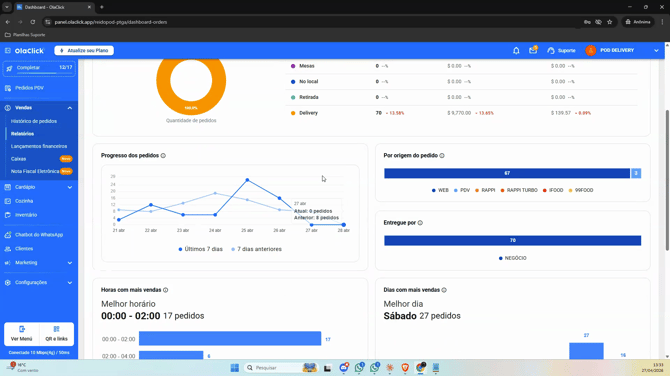Click info icon next to Dias com mais vendas
Image resolution: width=670 pixels, height=376 pixels.
tap(444, 290)
